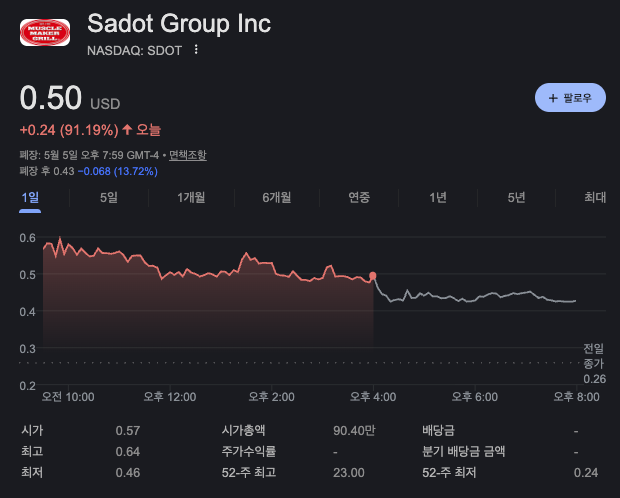
Task: Switch to the 1개월 chart range
Action: tap(191, 197)
